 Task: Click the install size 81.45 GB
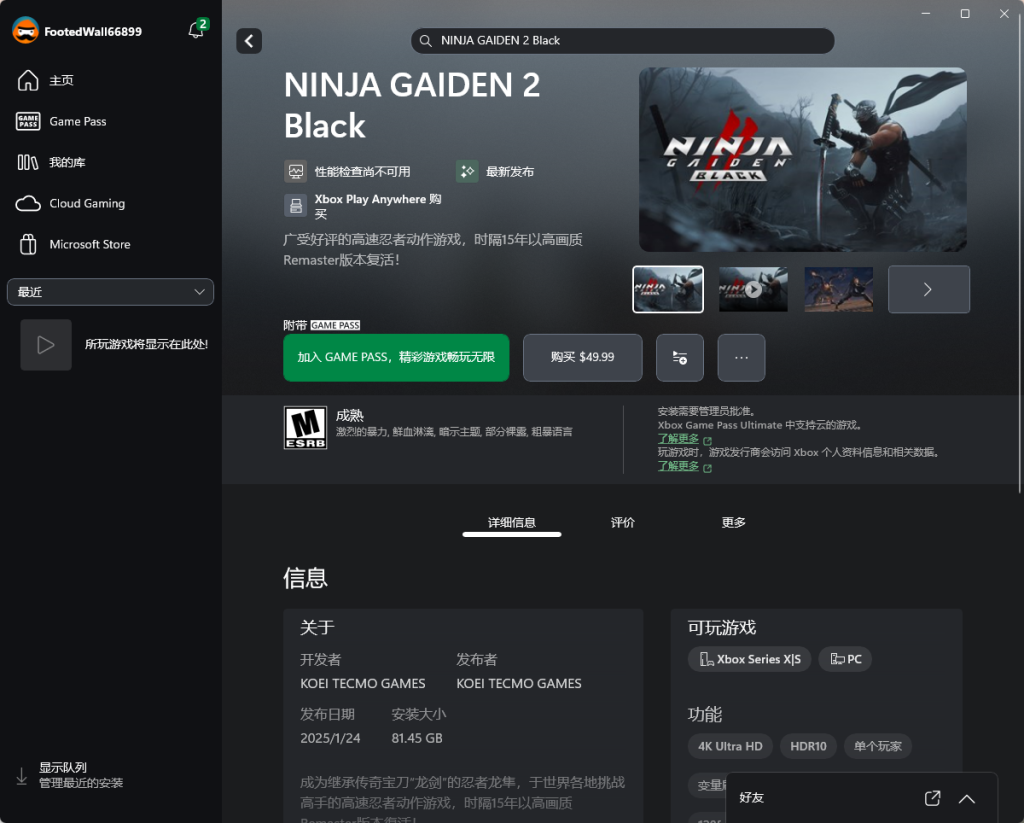pyautogui.click(x=417, y=738)
